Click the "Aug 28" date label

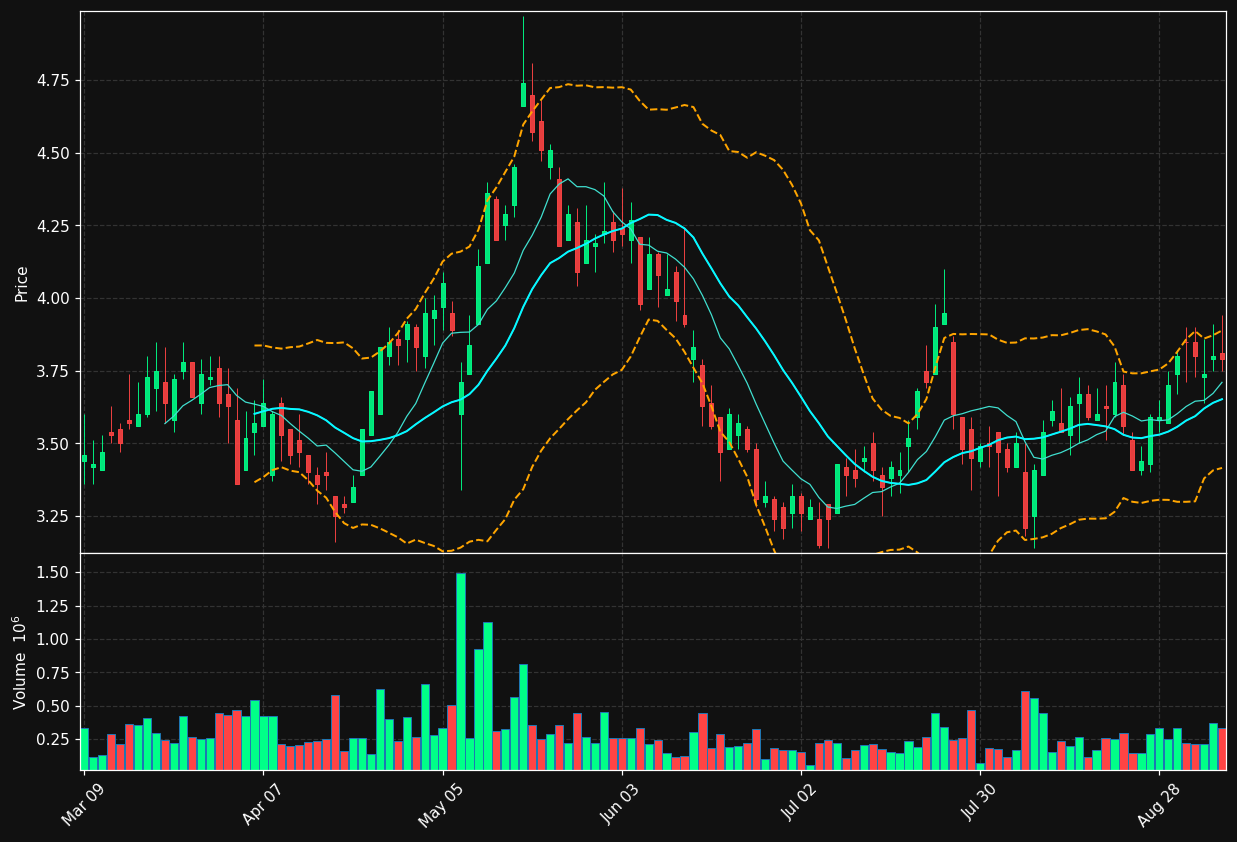point(1157,806)
